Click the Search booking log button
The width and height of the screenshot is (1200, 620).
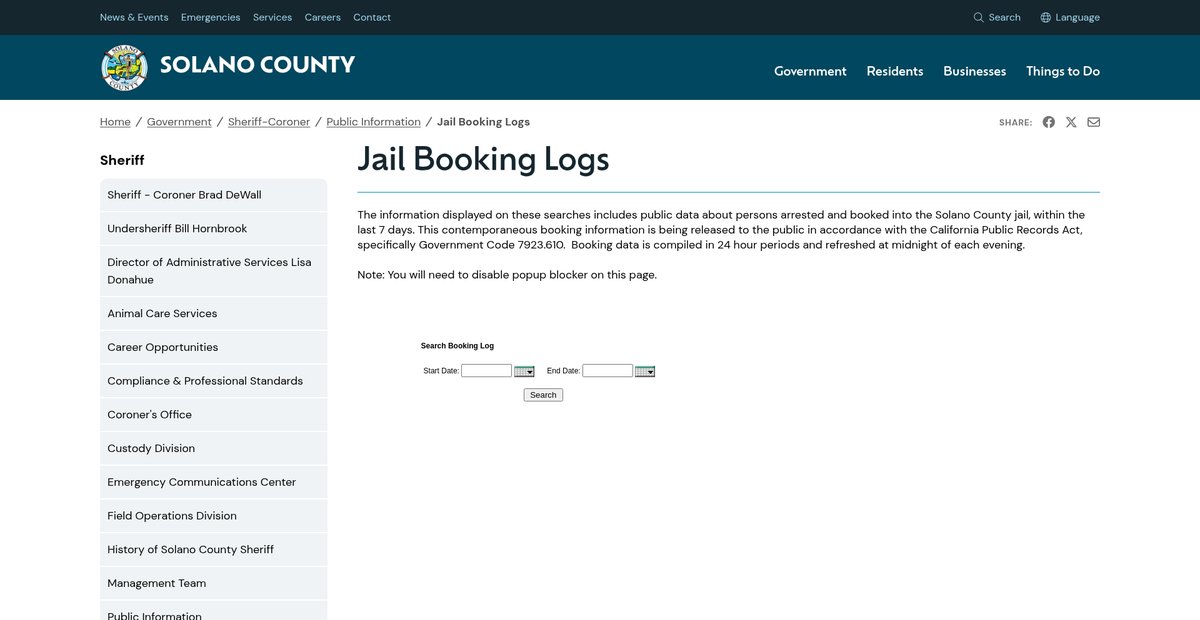543,395
